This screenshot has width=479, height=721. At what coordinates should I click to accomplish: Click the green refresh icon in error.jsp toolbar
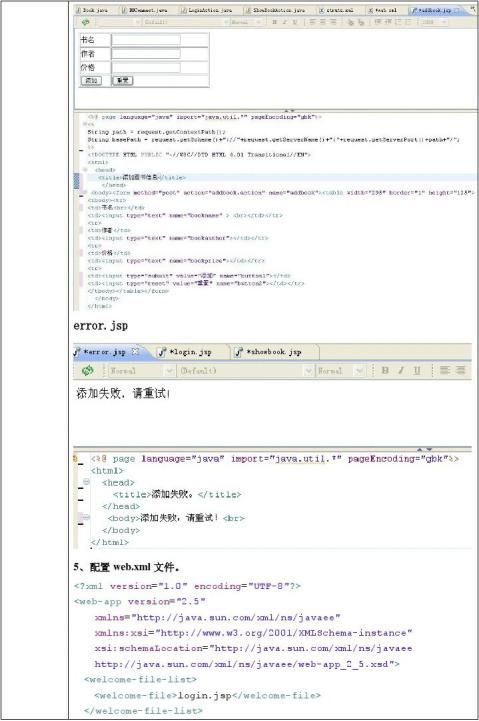[x=87, y=370]
